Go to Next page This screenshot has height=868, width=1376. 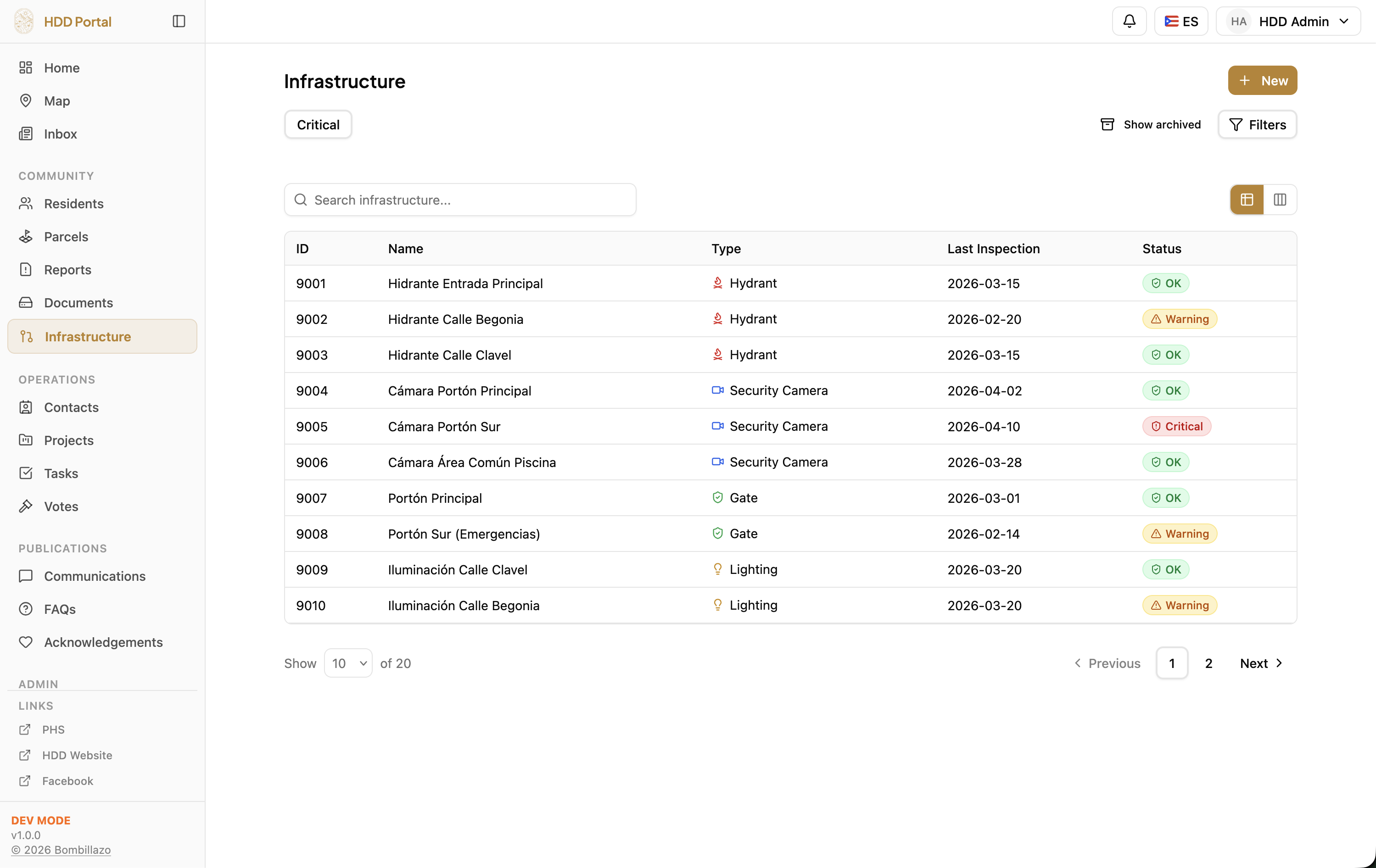point(1261,663)
